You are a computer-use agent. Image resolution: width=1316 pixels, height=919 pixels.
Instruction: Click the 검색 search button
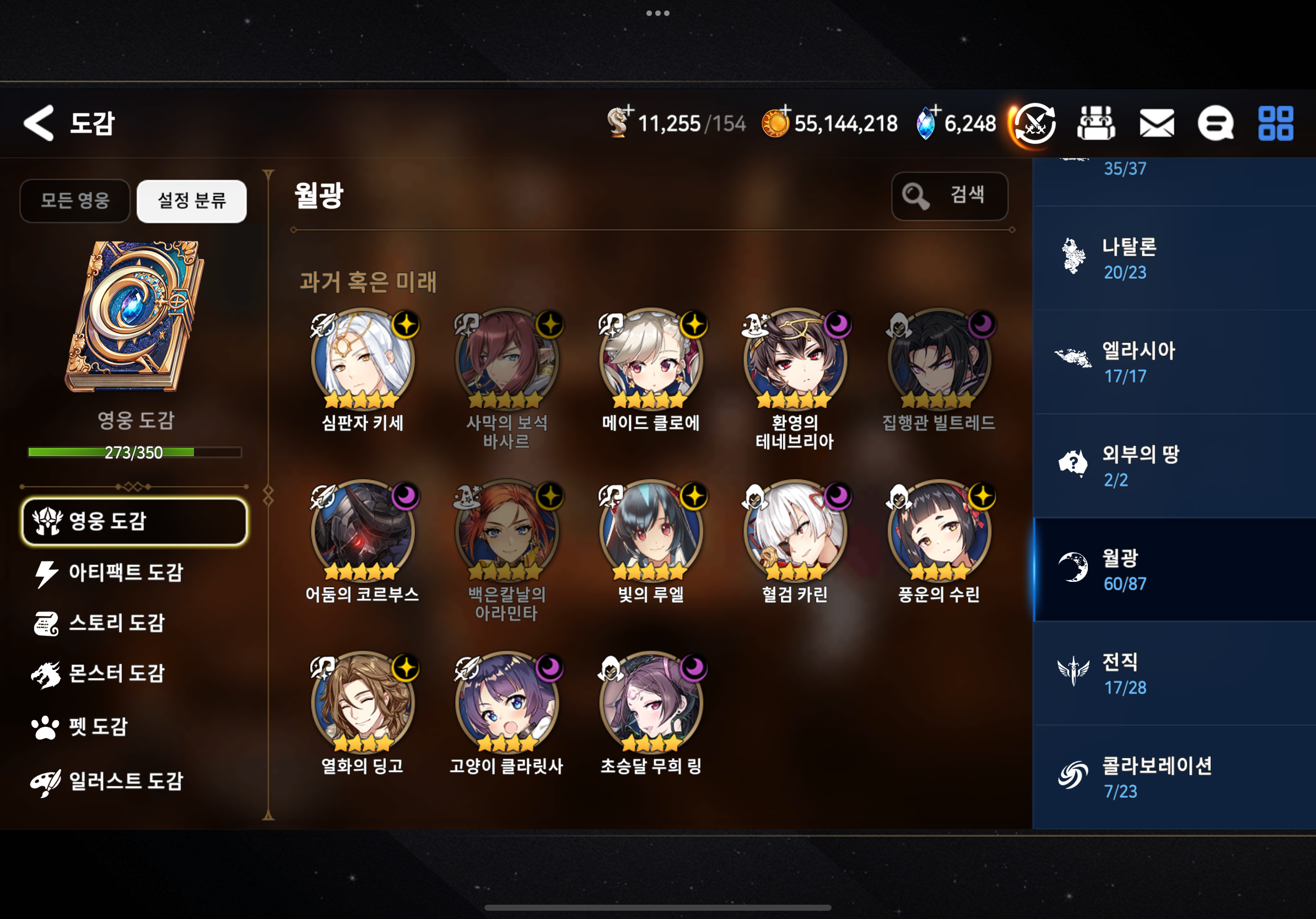[949, 196]
